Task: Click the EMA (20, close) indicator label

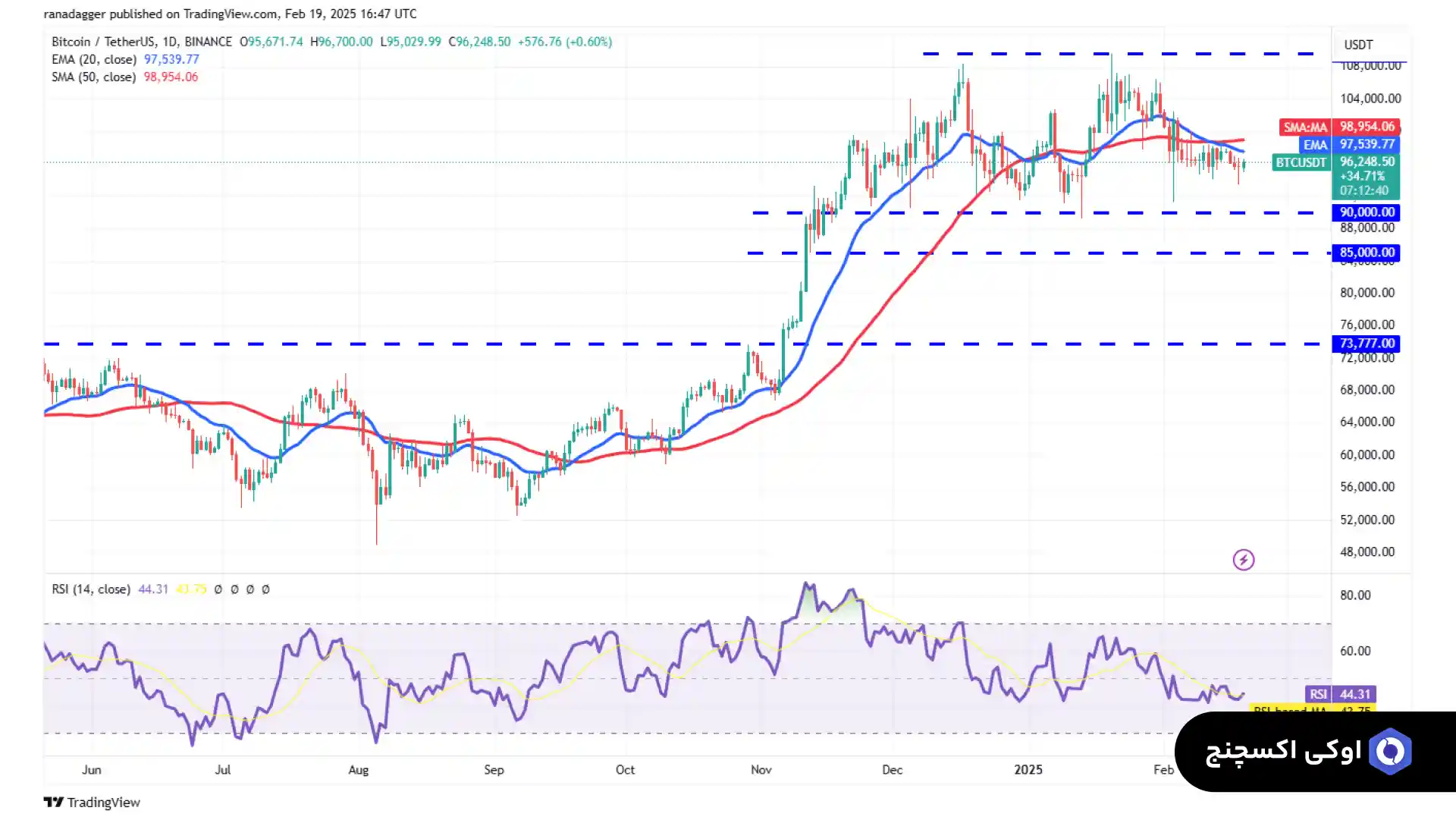Action: (x=94, y=59)
